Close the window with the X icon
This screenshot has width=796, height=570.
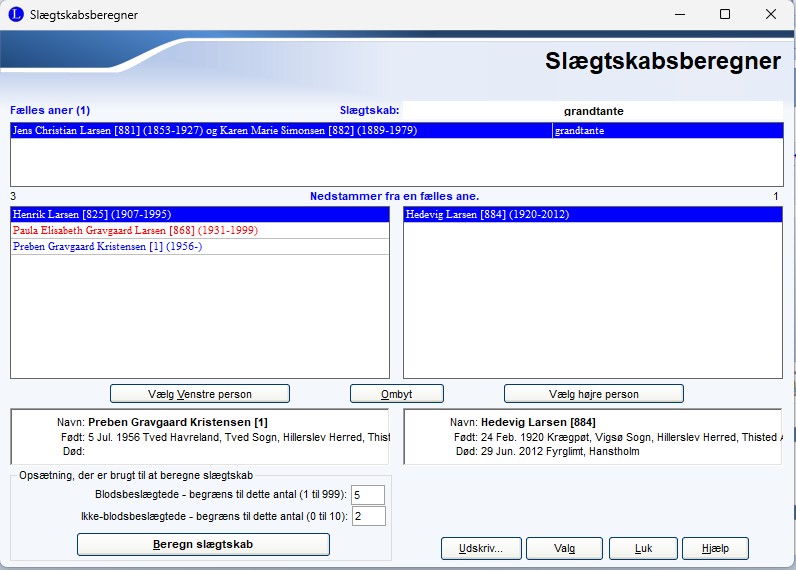tap(771, 15)
